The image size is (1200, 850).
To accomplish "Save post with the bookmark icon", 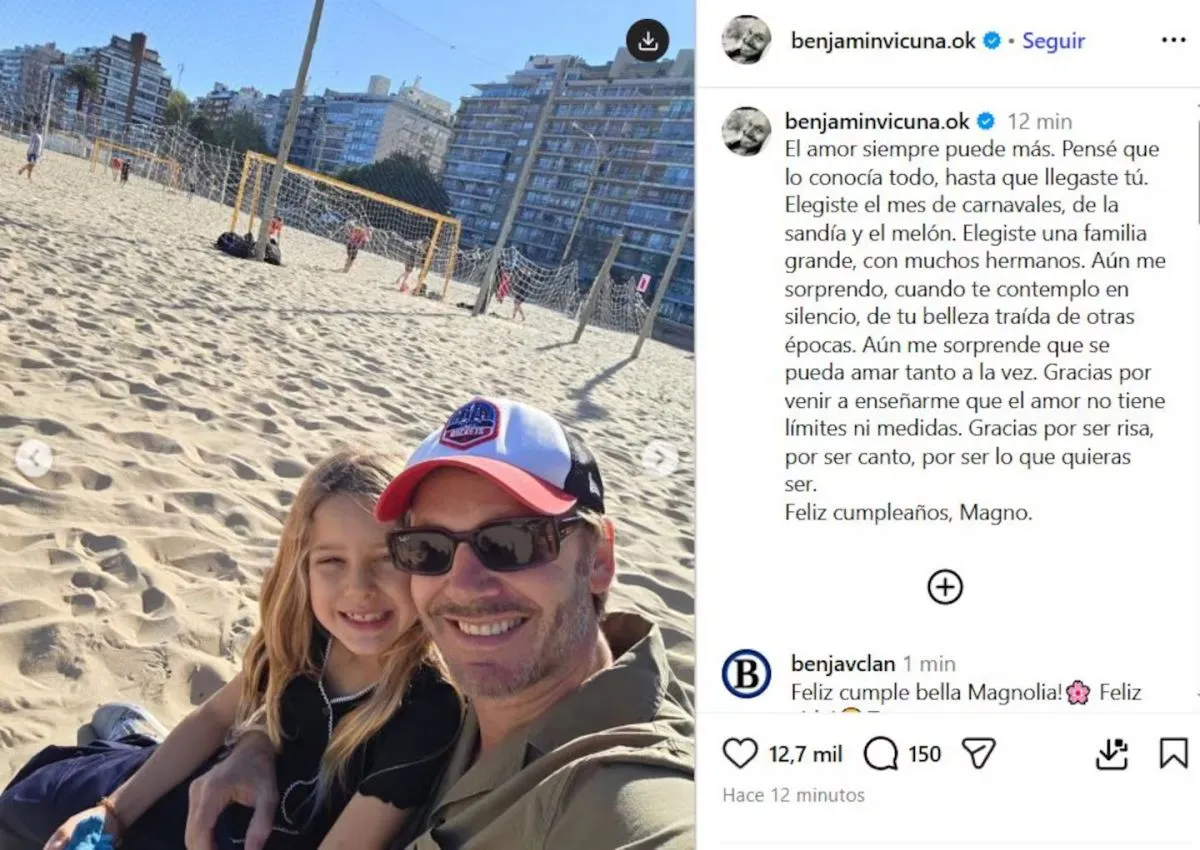I will [x=1174, y=753].
